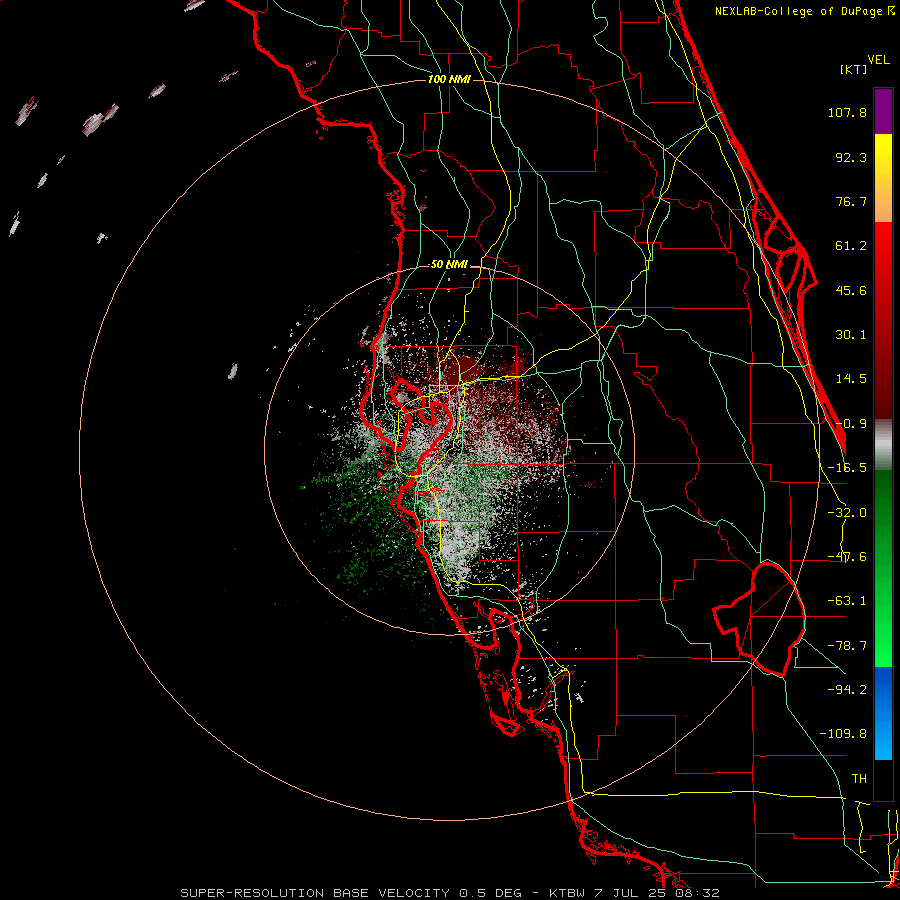The image size is (900, 900).
Task: Click the -47.6 velocity scale value
Action: [847, 557]
